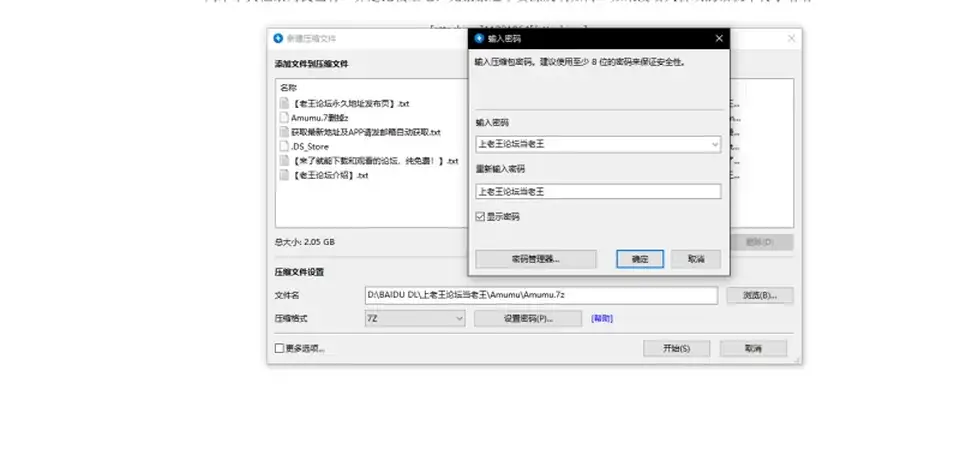The image size is (960, 449).
Task: Select file 【老王论坛介绍】.txt
Action: point(330,175)
